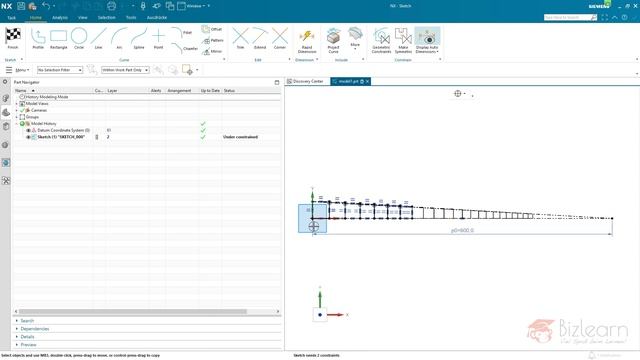This screenshot has width=640, height=360.
Task: Switch to the Analysis ribbon tab
Action: [x=60, y=18]
